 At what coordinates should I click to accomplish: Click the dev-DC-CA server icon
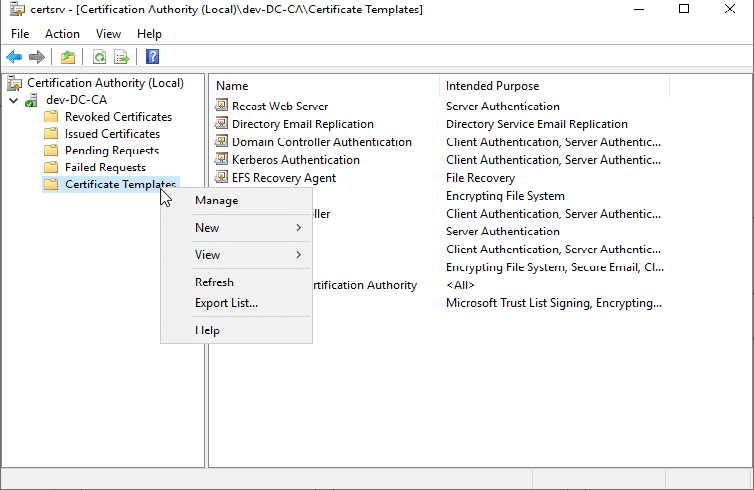32,100
